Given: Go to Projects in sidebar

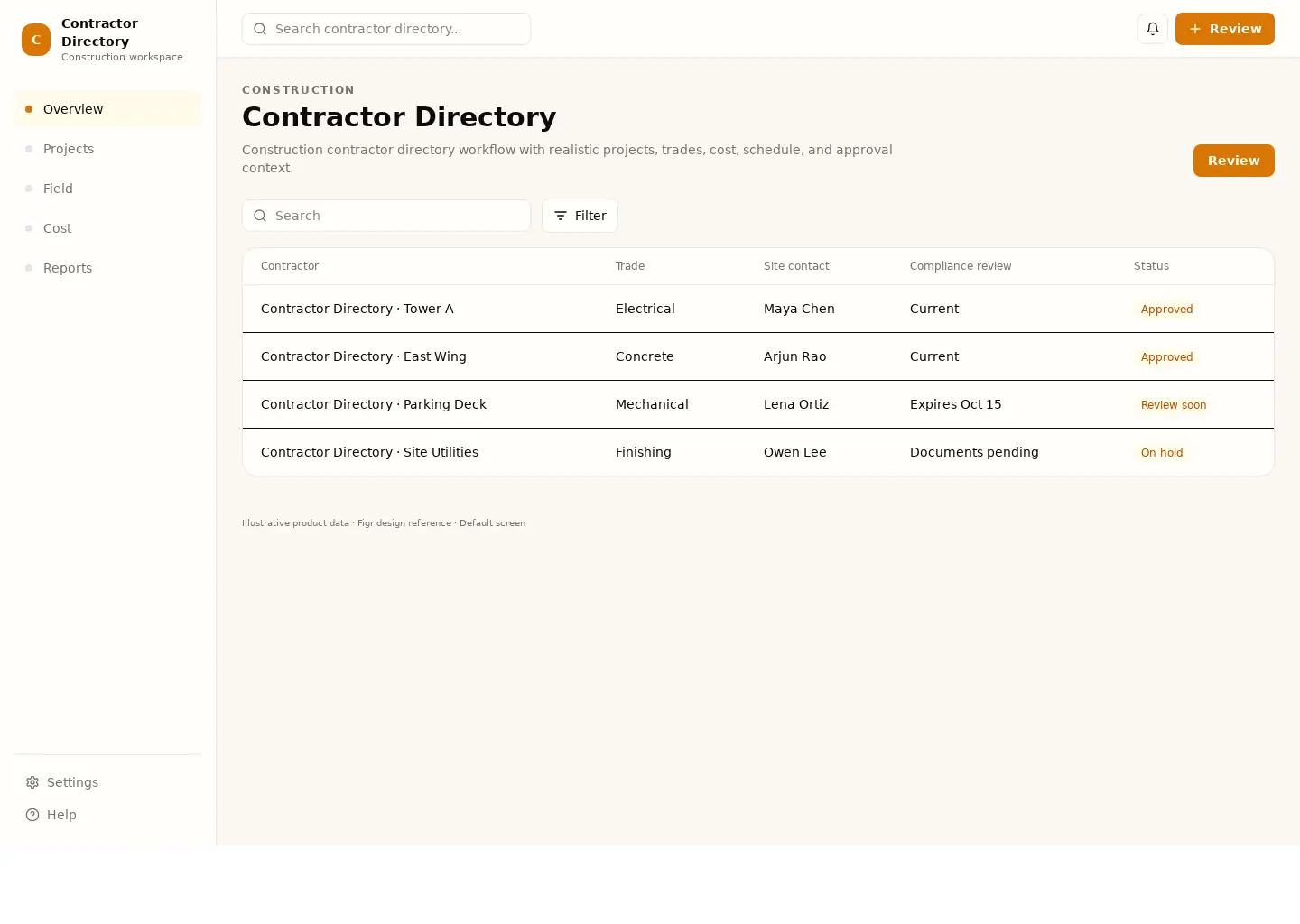Looking at the screenshot, I should 107,149.
